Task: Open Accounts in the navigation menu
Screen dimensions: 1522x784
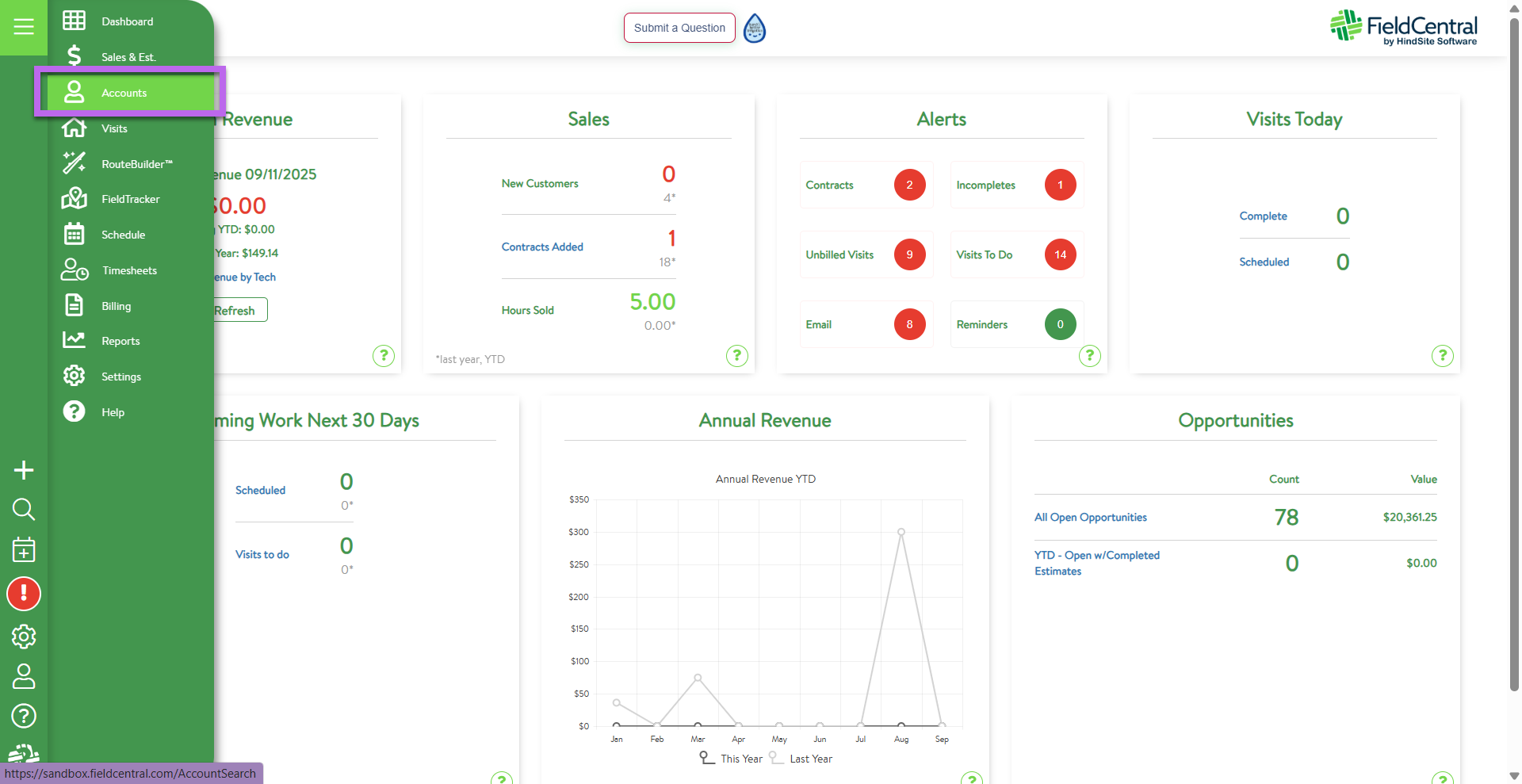Action: click(124, 93)
